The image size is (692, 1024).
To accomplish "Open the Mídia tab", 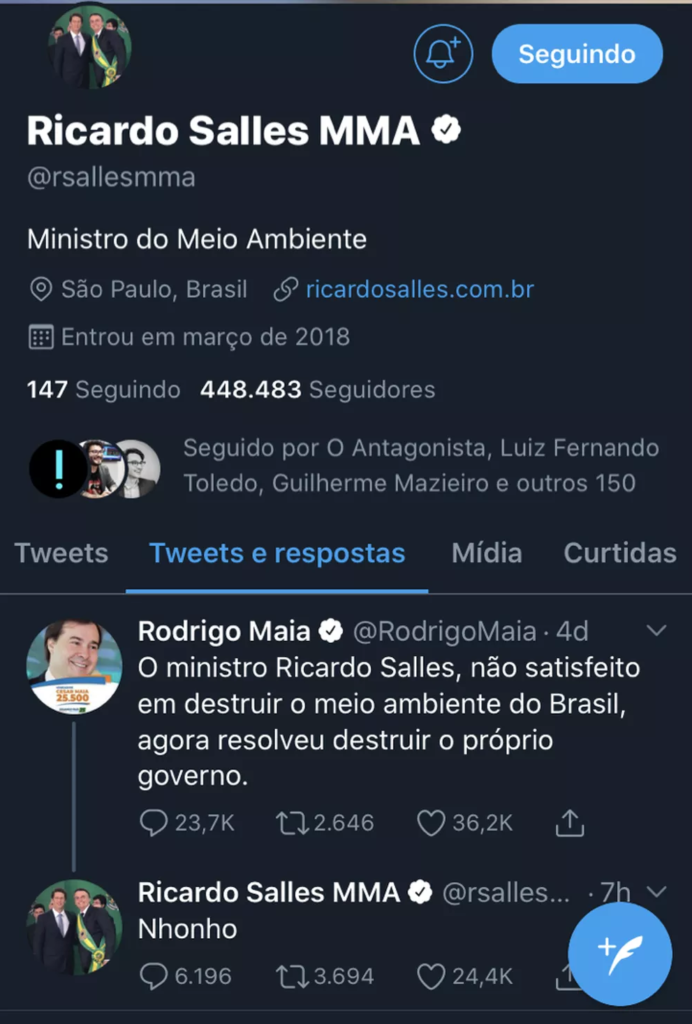I will pos(486,553).
